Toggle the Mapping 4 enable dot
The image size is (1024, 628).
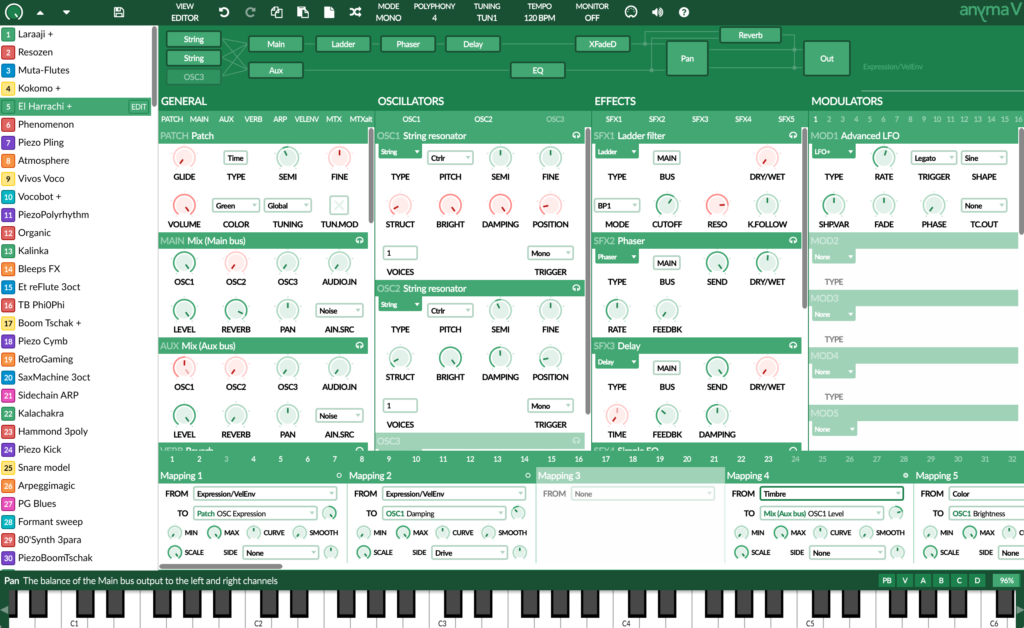click(905, 476)
